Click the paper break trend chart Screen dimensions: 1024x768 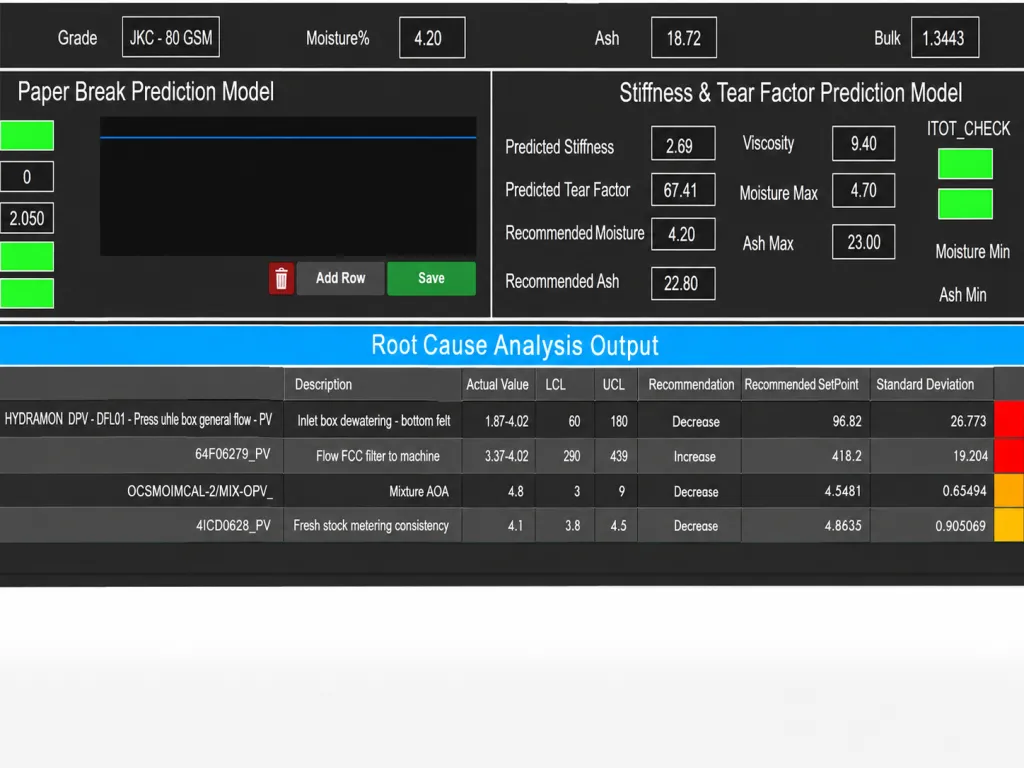[x=288, y=186]
